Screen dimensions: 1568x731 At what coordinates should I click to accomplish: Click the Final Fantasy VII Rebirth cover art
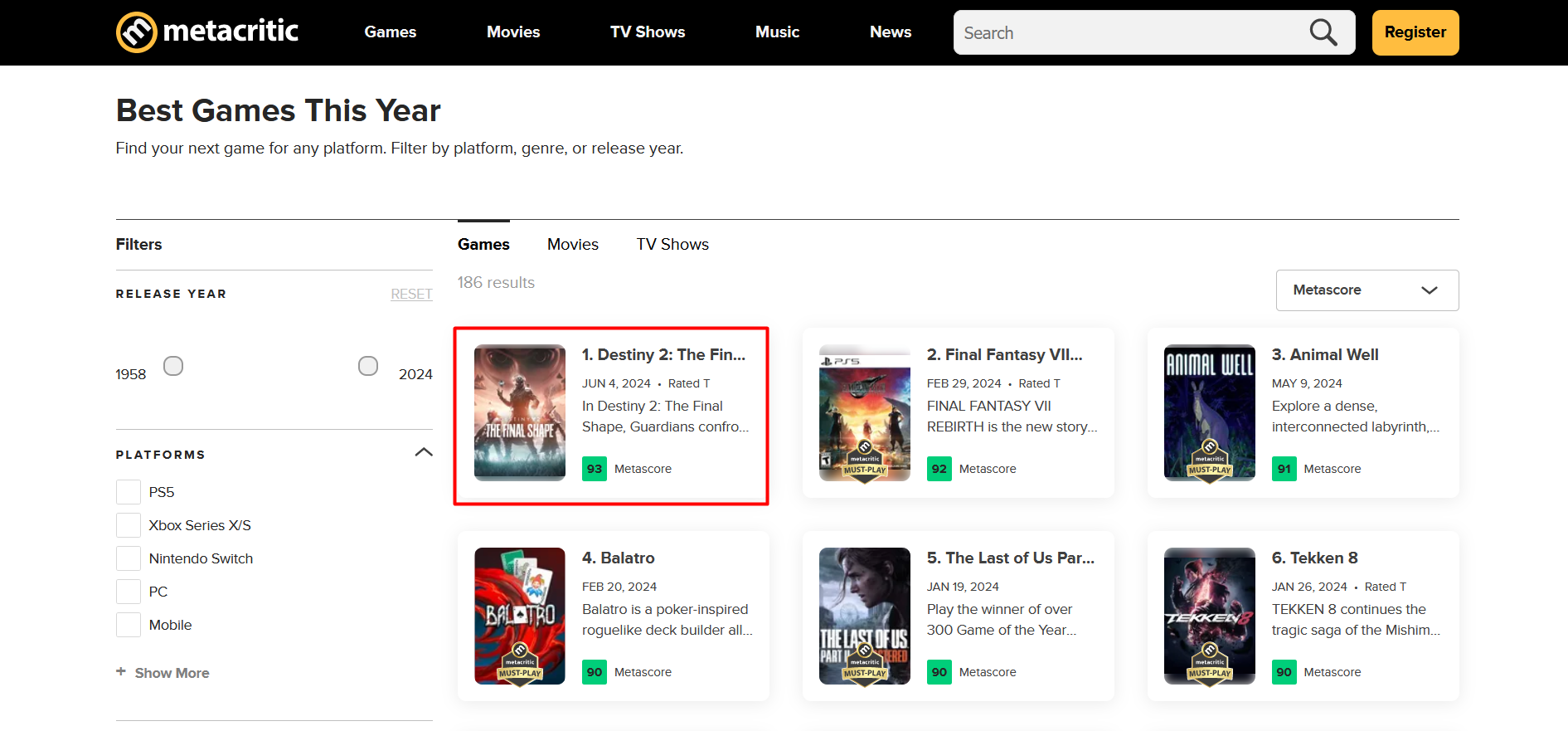pyautogui.click(x=865, y=412)
